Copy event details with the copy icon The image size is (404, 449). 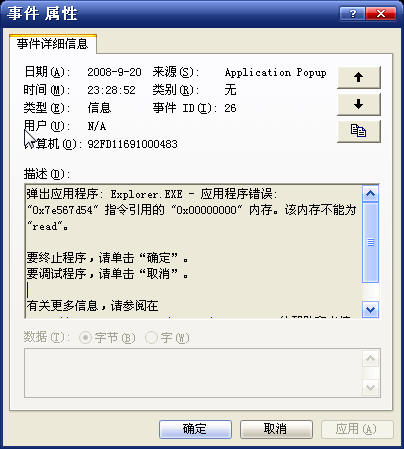pyautogui.click(x=359, y=131)
